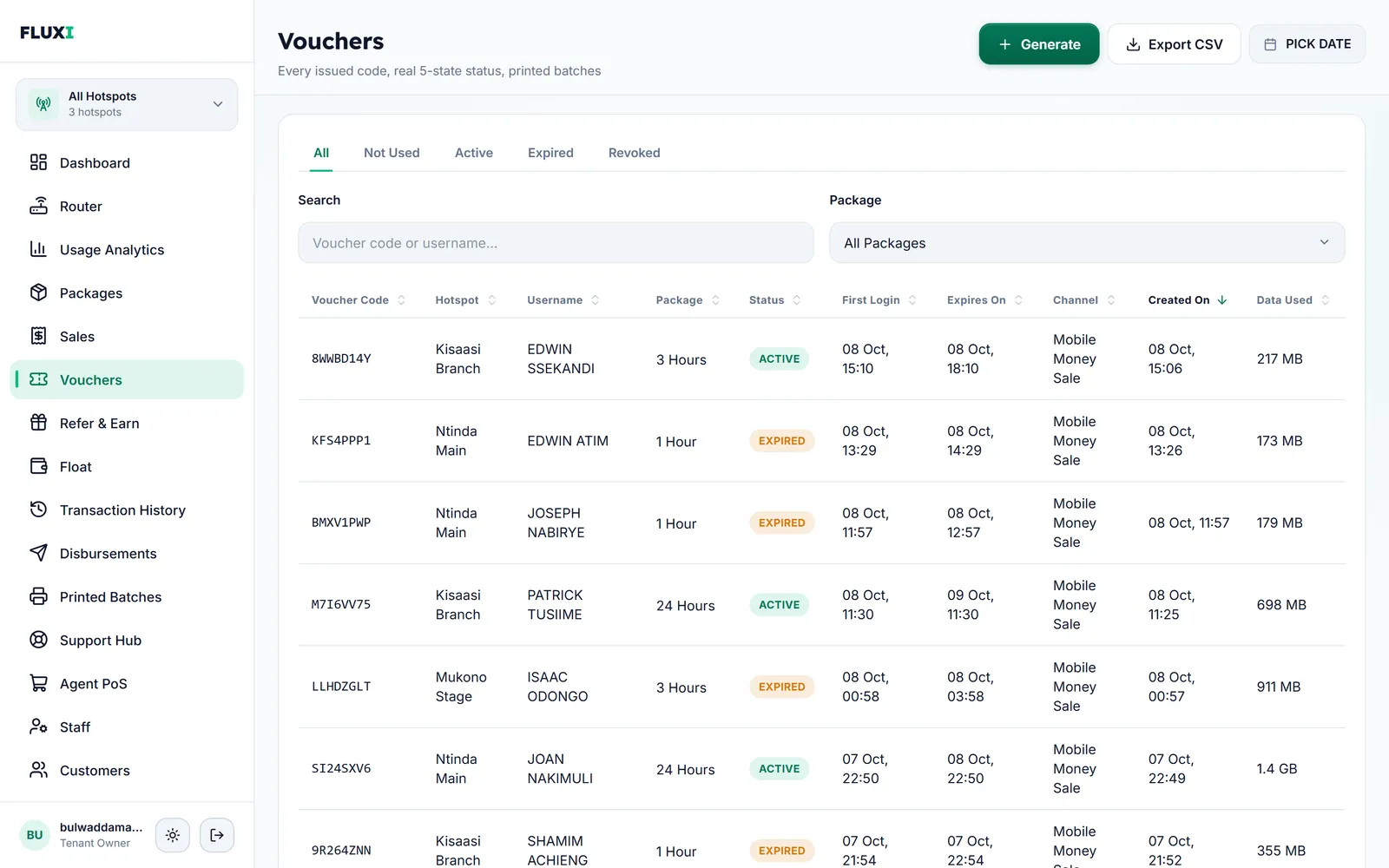Click the Transaction History clock icon
This screenshot has height=868, width=1389.
coord(38,510)
